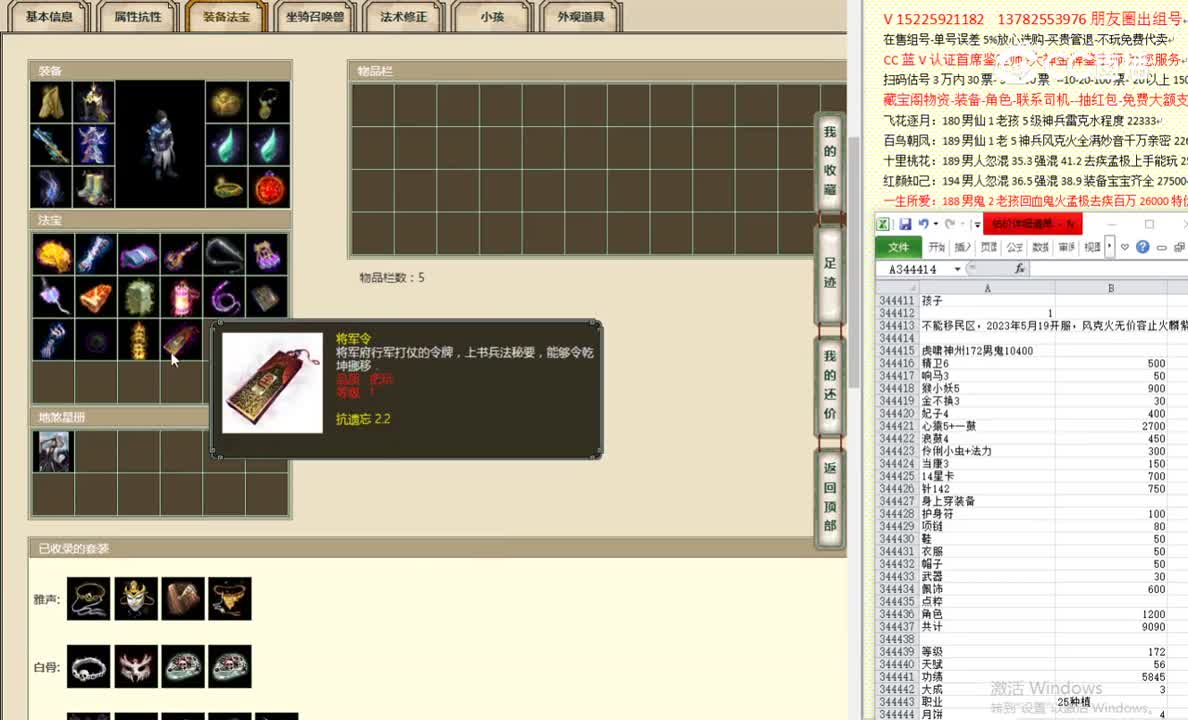Select the 装备法宝 tab
Screen dimensions: 1188x720
[226, 17]
